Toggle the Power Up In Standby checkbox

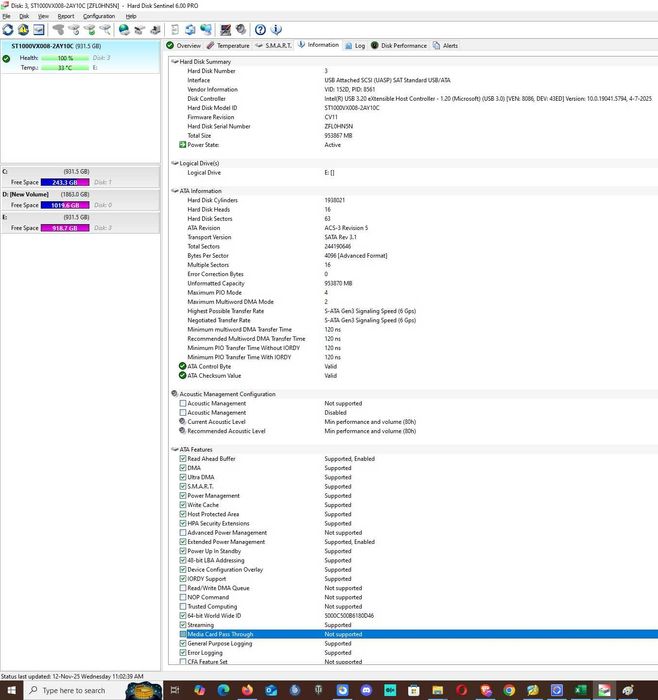pos(183,551)
